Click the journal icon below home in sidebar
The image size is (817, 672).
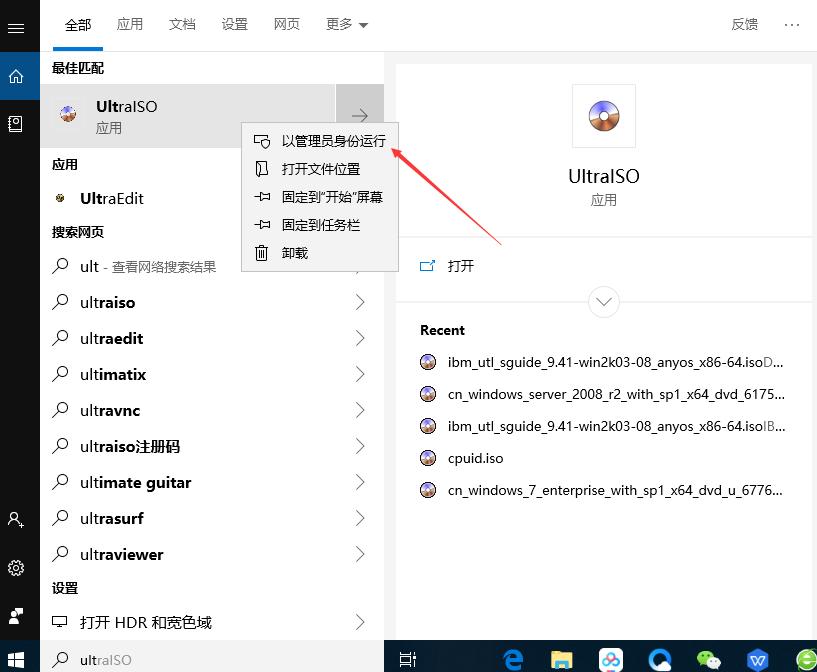[x=16, y=122]
